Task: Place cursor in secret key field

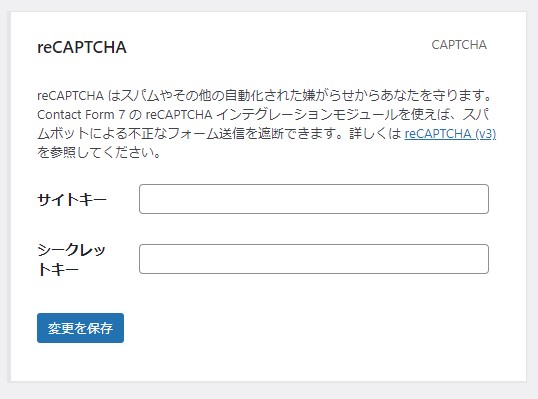Action: 314,259
